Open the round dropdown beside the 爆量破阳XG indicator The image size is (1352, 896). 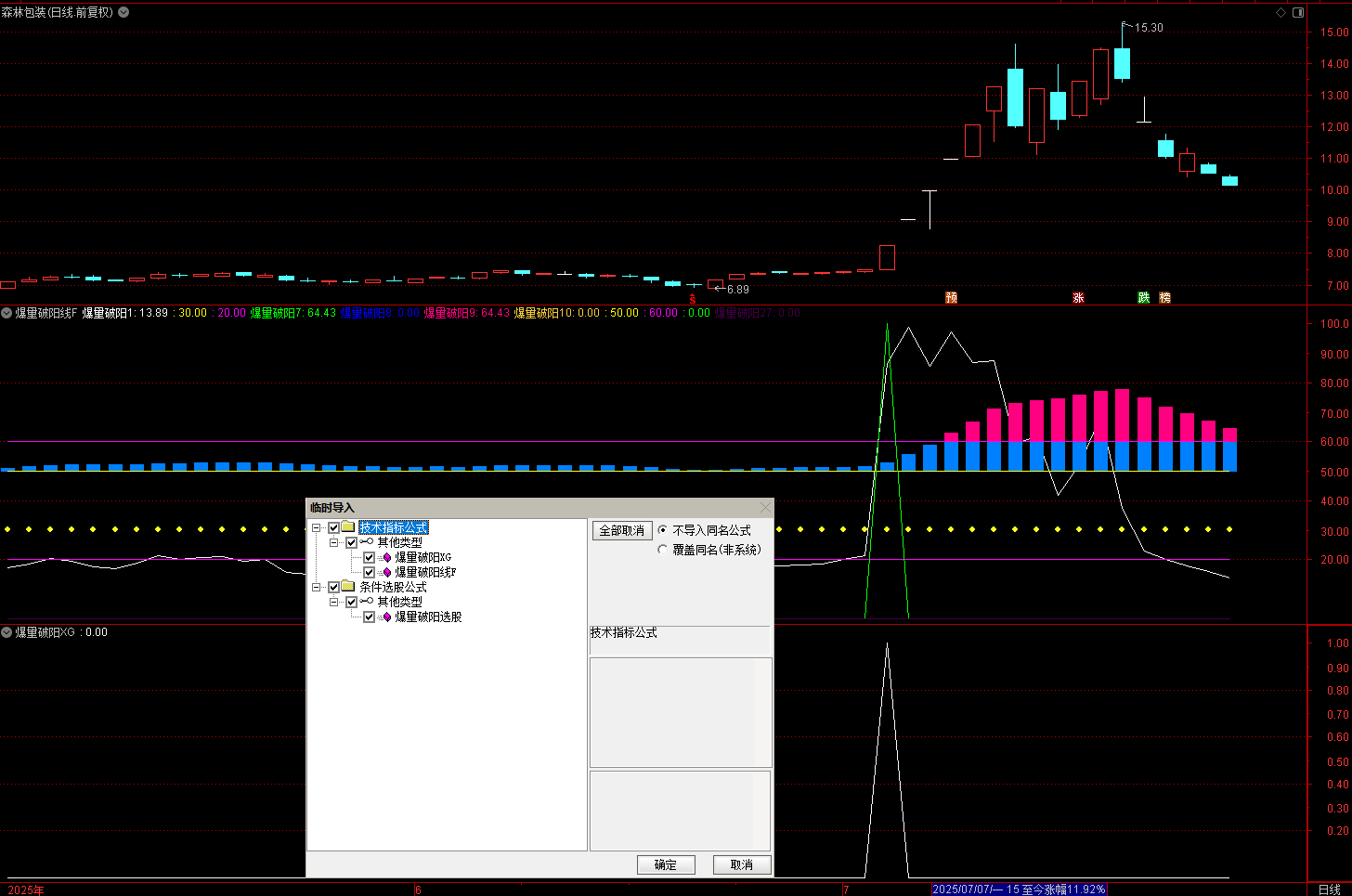tap(6, 632)
